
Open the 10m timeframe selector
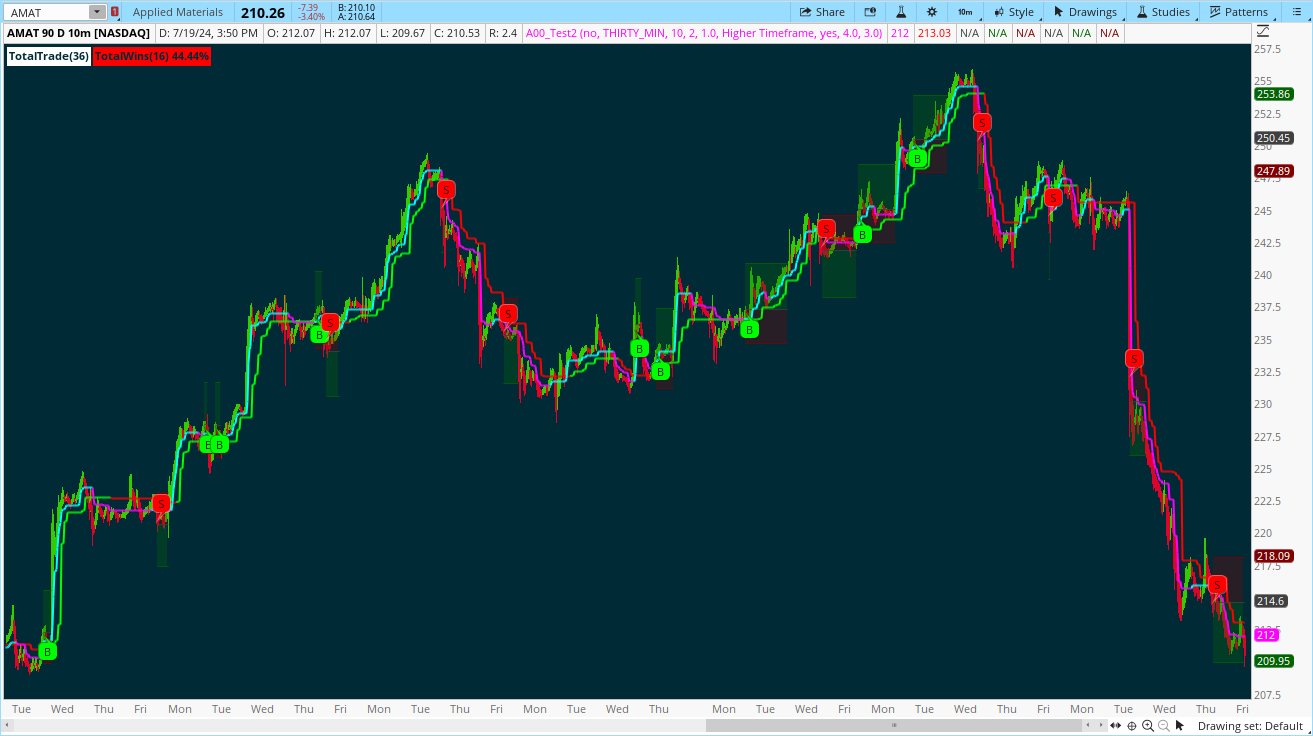coord(964,12)
